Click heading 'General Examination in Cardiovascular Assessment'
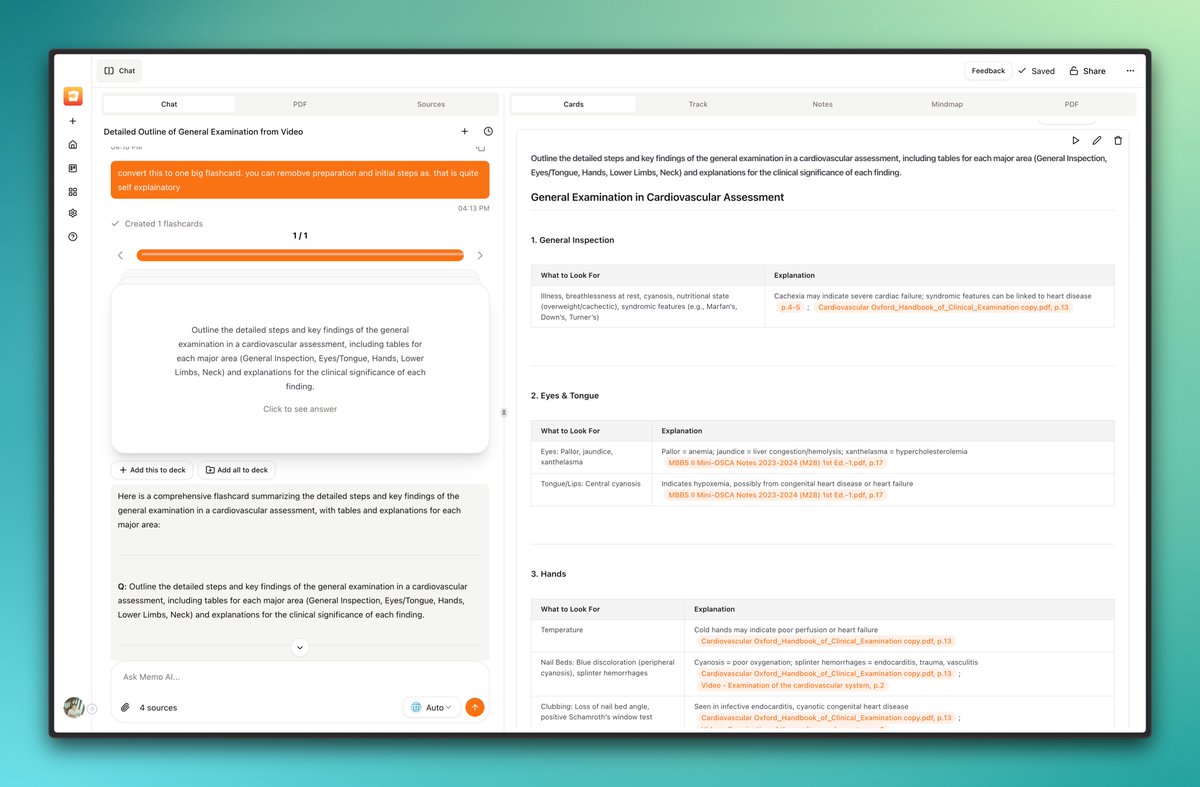1200x787 pixels. click(x=657, y=197)
